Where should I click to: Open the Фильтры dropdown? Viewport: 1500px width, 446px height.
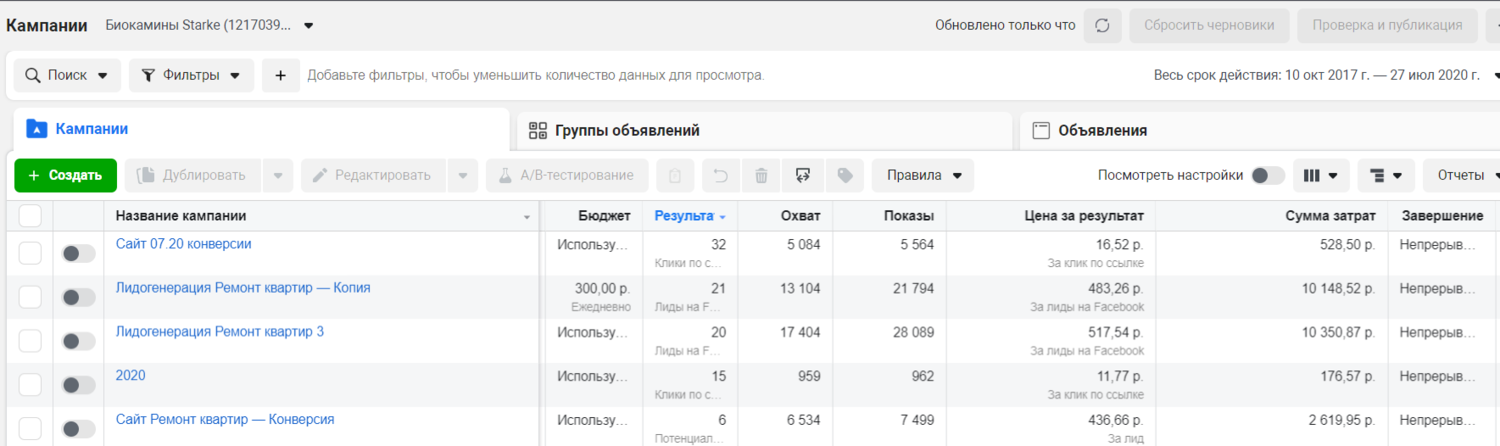(x=191, y=75)
